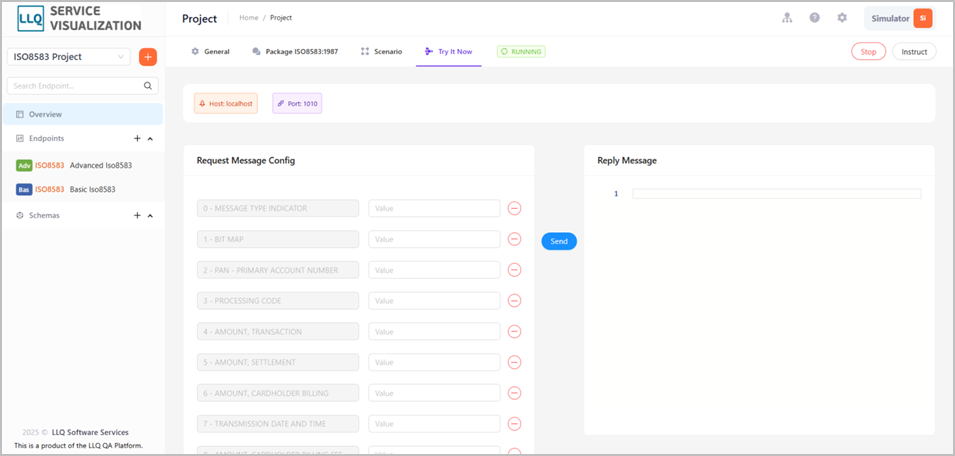Add a new endpoint with plus icon
Screen dimensions: 955x456
click(x=137, y=139)
